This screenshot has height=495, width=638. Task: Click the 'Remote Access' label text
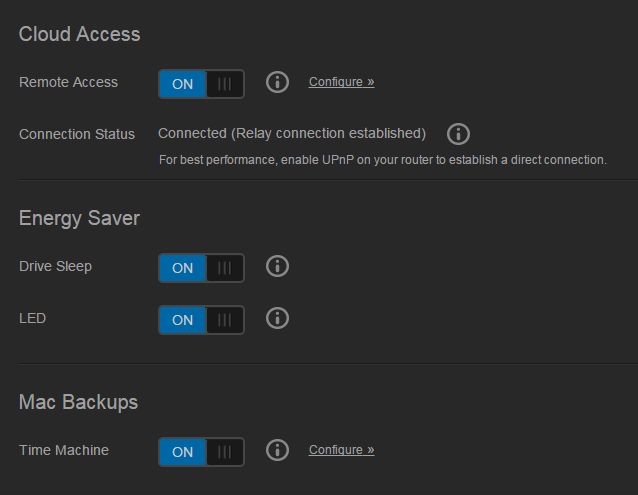(68, 82)
